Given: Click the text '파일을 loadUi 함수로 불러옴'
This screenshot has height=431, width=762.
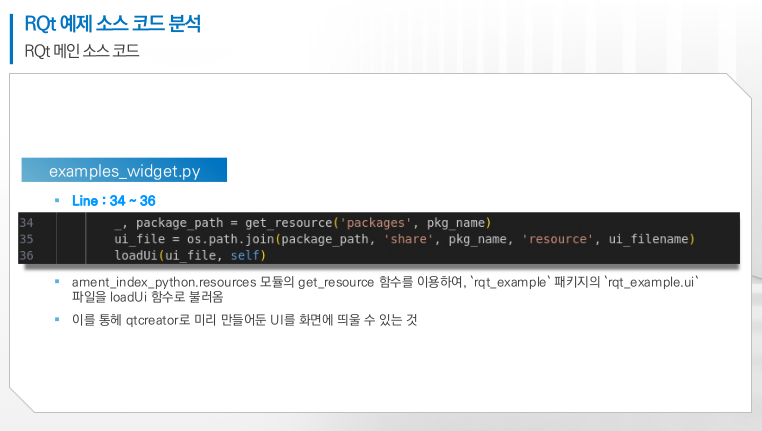Looking at the screenshot, I should pos(147,297).
